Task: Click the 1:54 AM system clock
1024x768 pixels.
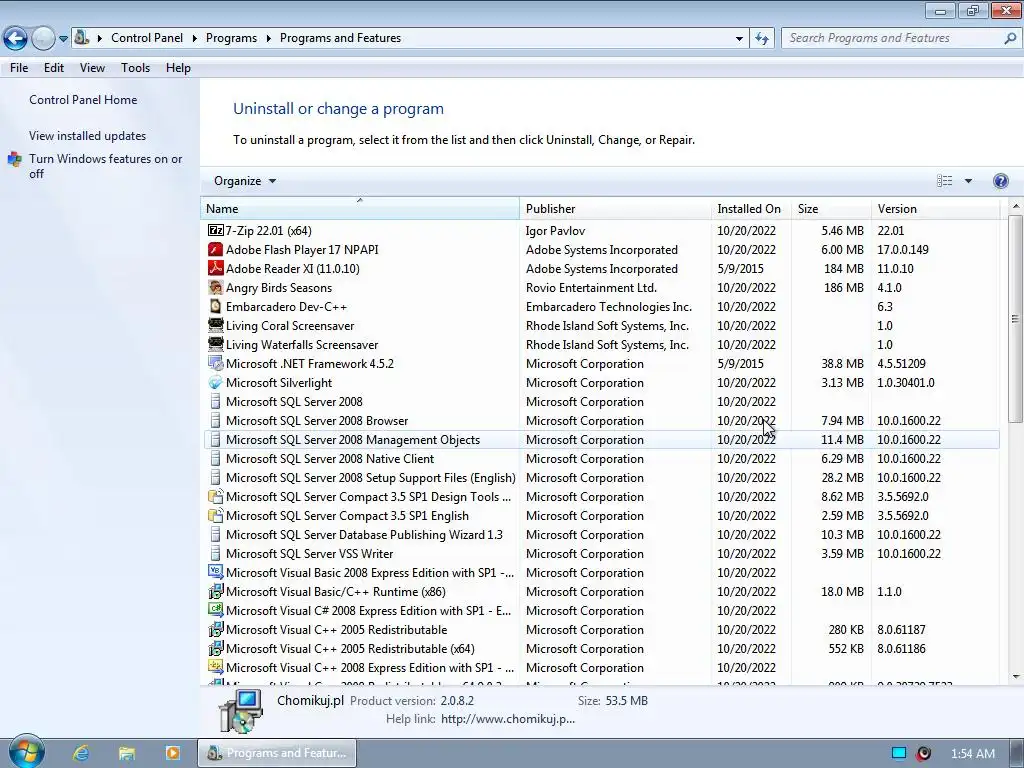Action: [x=972, y=754]
